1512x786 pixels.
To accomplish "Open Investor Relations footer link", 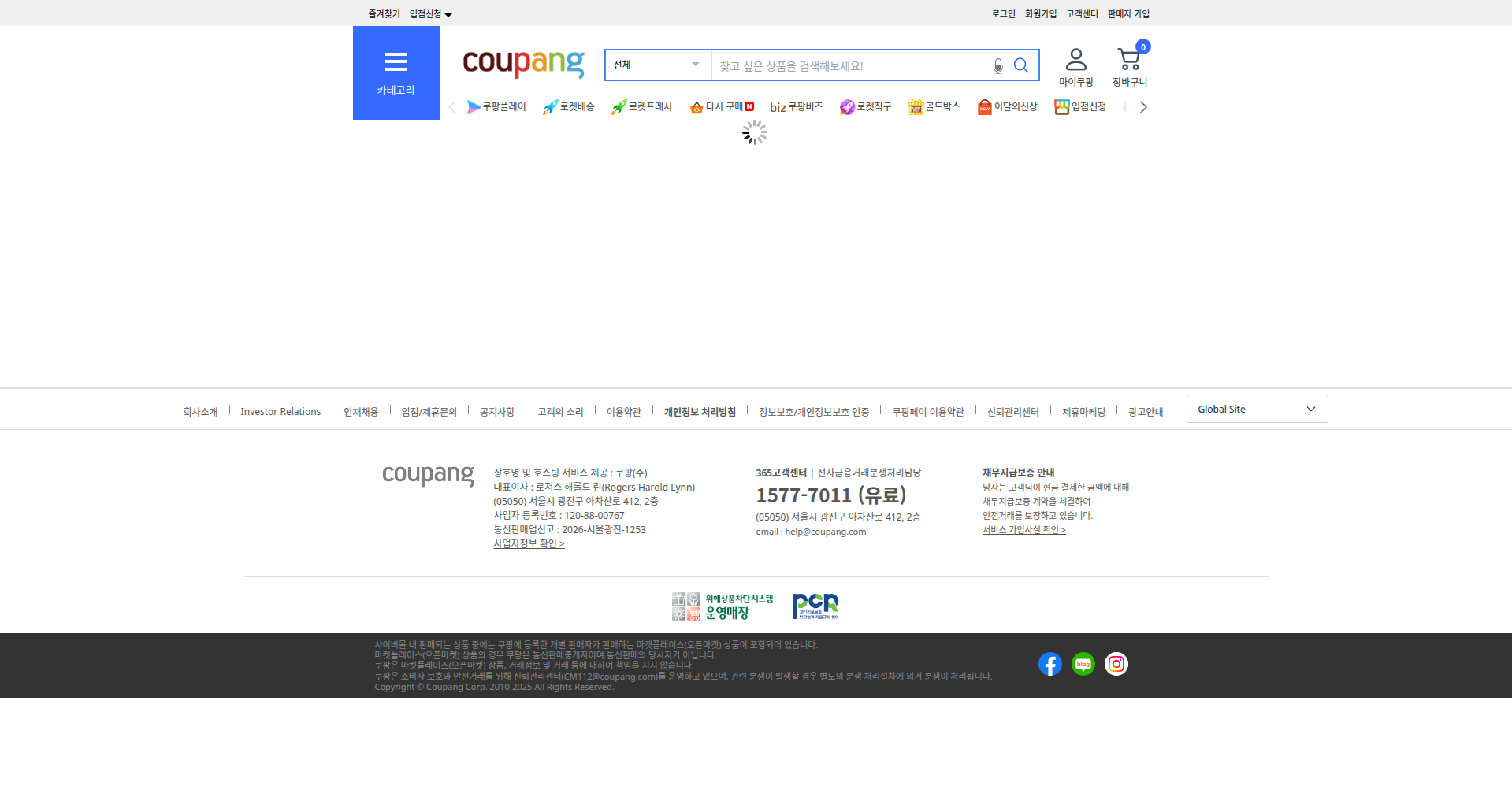I will point(280,412).
